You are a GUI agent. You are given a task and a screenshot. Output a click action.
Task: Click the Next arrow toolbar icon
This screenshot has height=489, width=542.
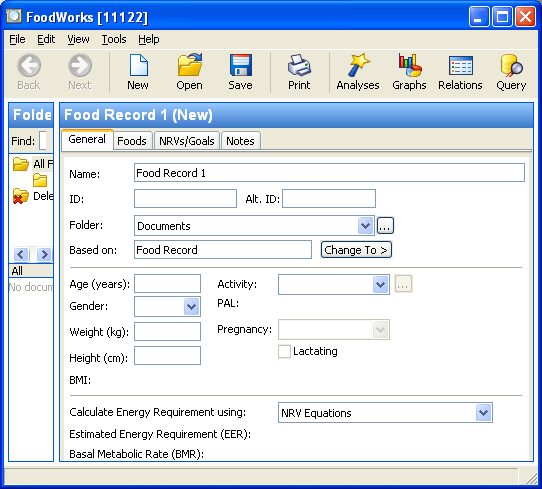(80, 65)
